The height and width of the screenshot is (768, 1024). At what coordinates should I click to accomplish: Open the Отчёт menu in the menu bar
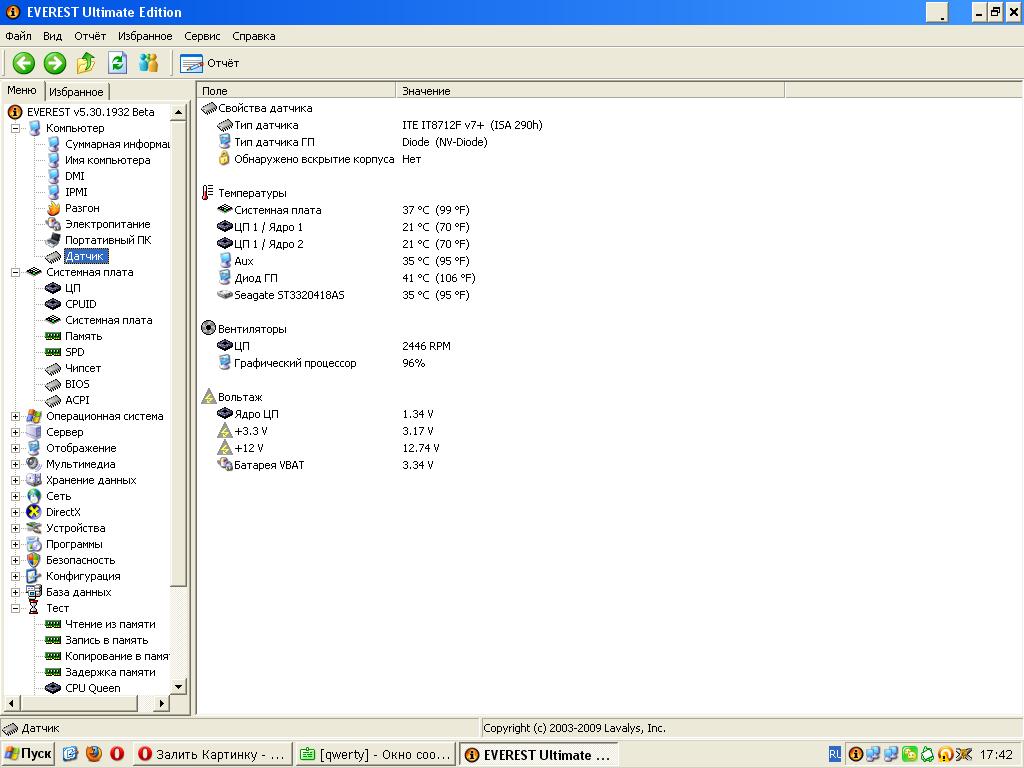[90, 36]
